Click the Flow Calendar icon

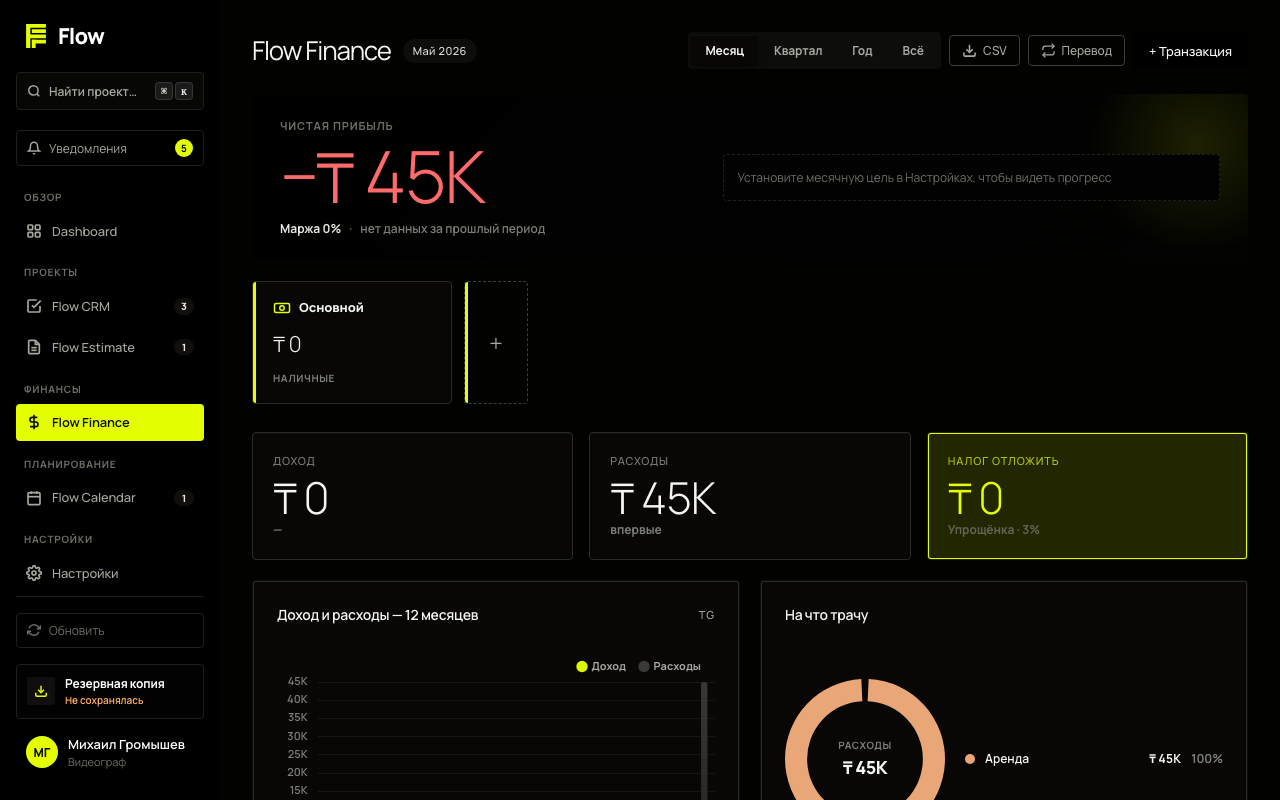point(34,497)
